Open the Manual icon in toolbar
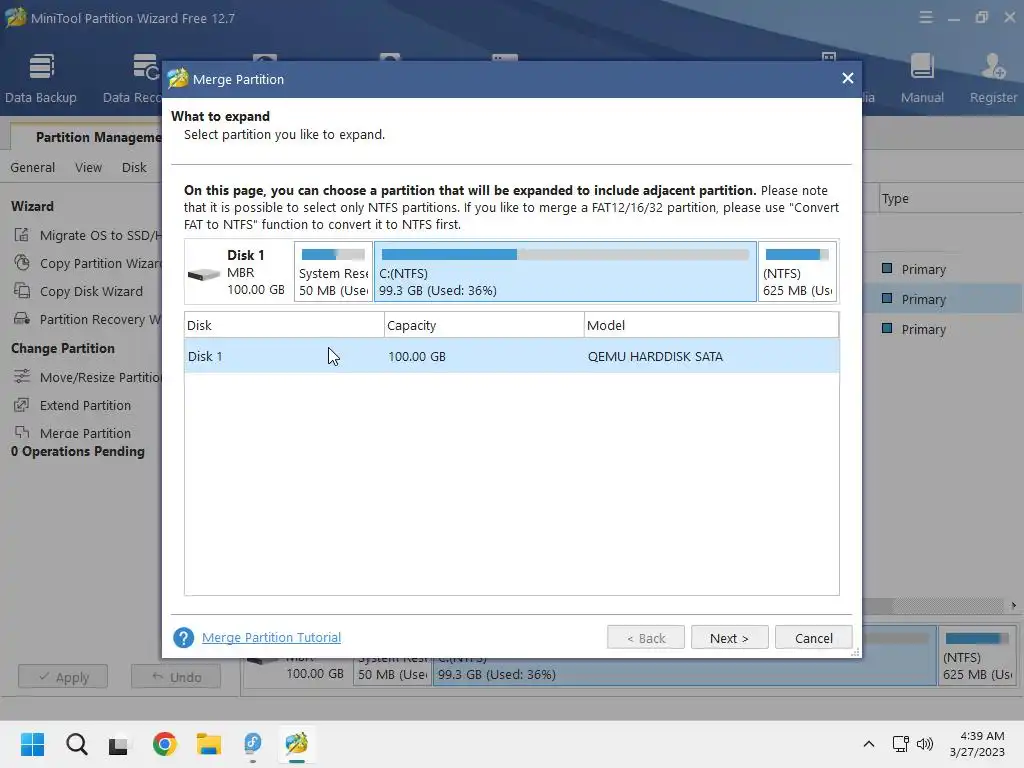1024x768 pixels. point(922,78)
